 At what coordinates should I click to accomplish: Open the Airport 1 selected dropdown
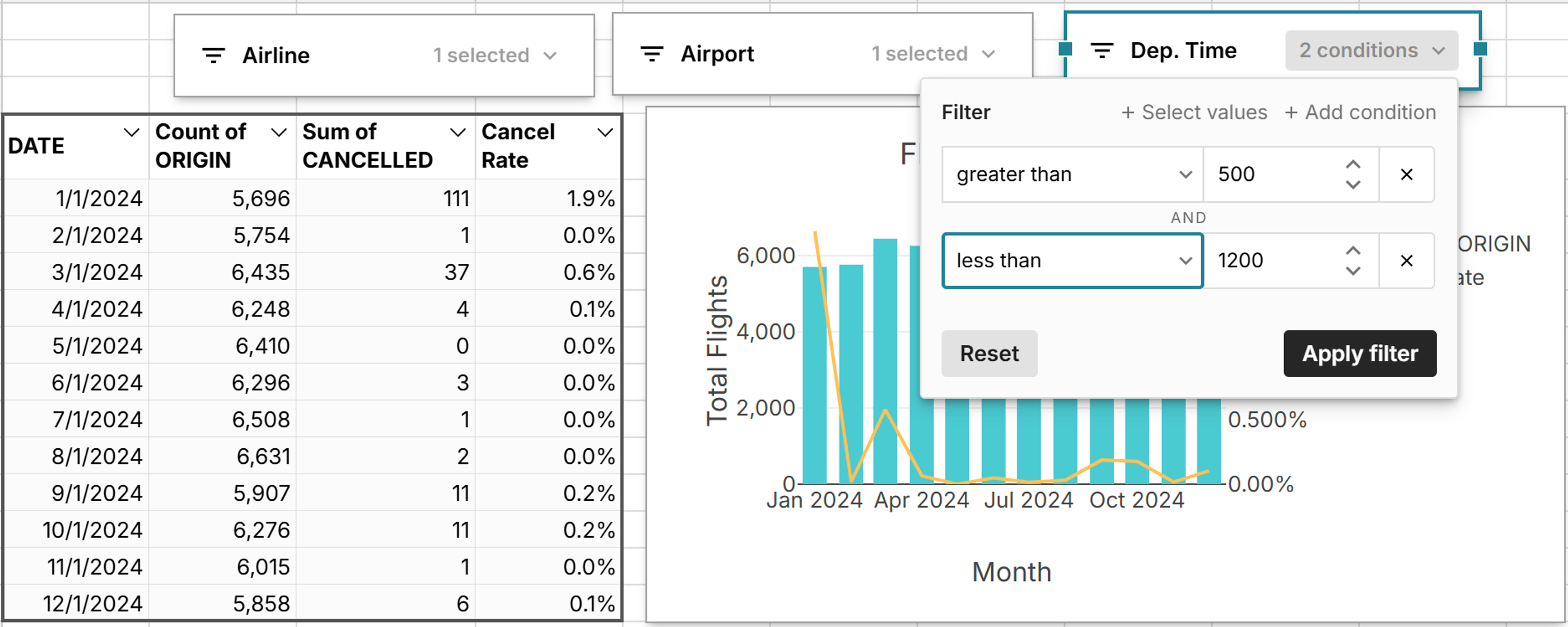(x=932, y=54)
